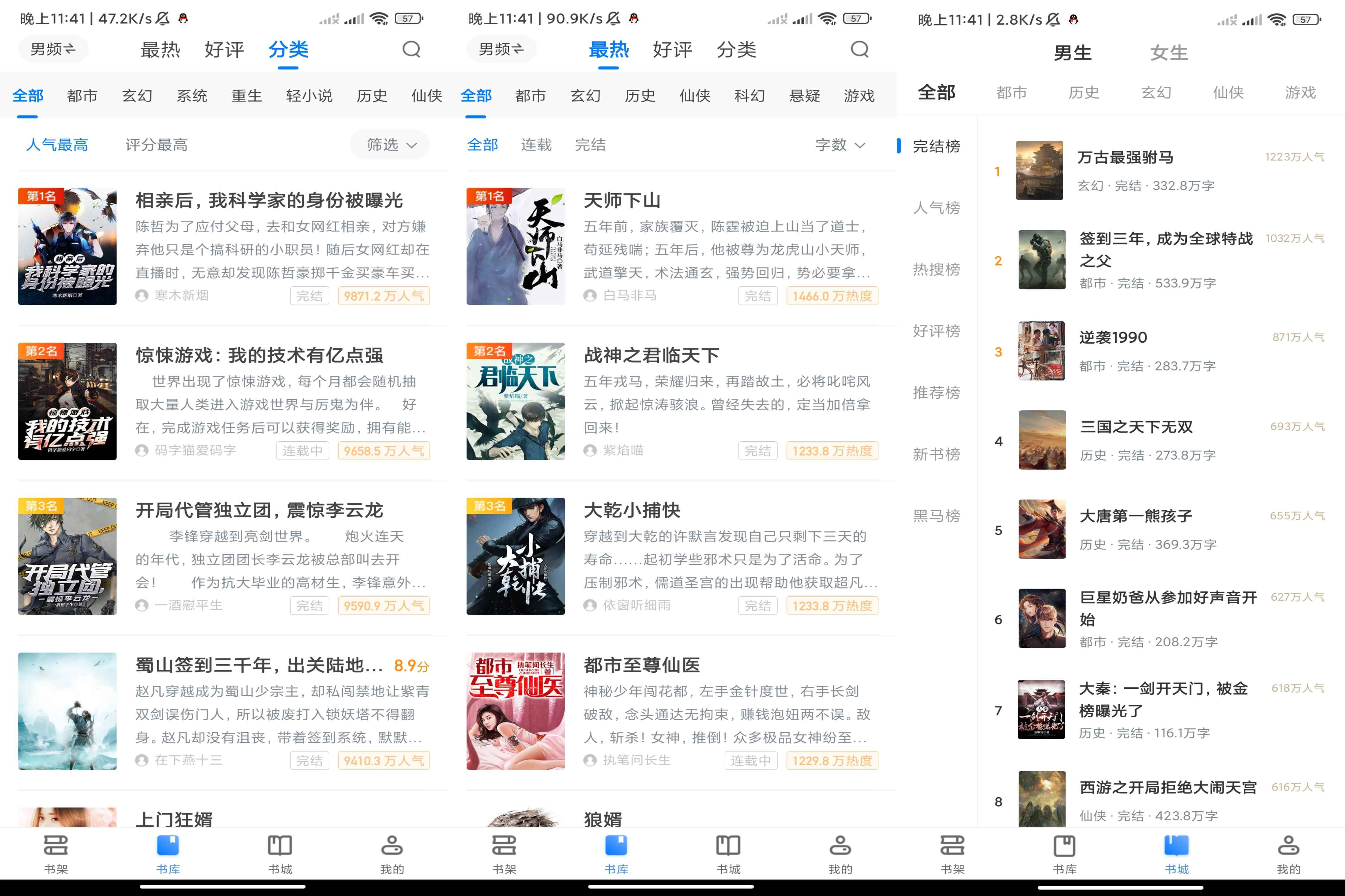
Task: Select 系统 category in left screen
Action: tap(191, 95)
